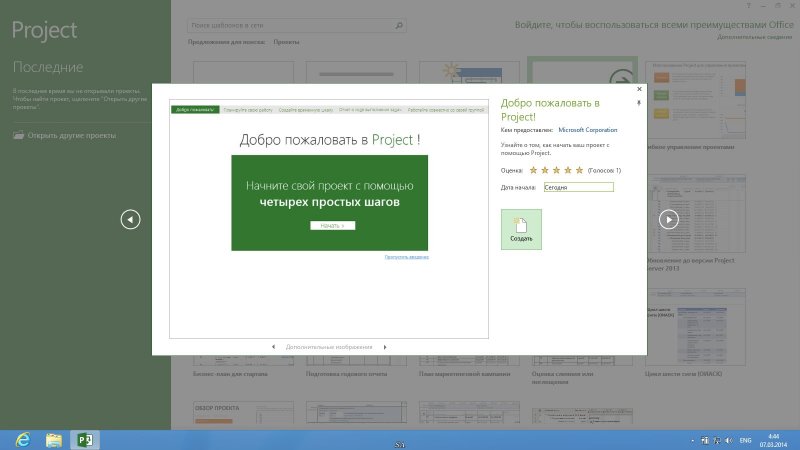Viewport: 800px width, 450px height.
Task: Click the Дата начала input field
Action: pos(579,187)
